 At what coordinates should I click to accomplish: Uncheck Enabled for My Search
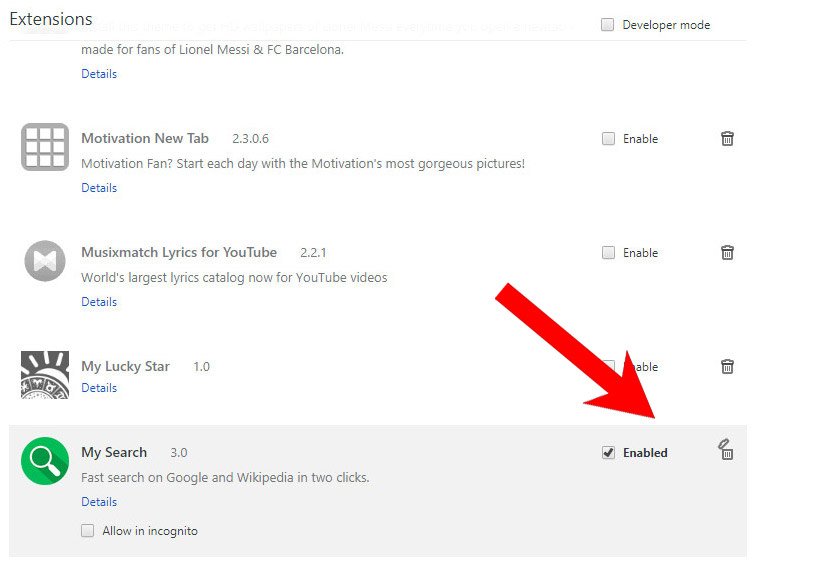tap(608, 453)
